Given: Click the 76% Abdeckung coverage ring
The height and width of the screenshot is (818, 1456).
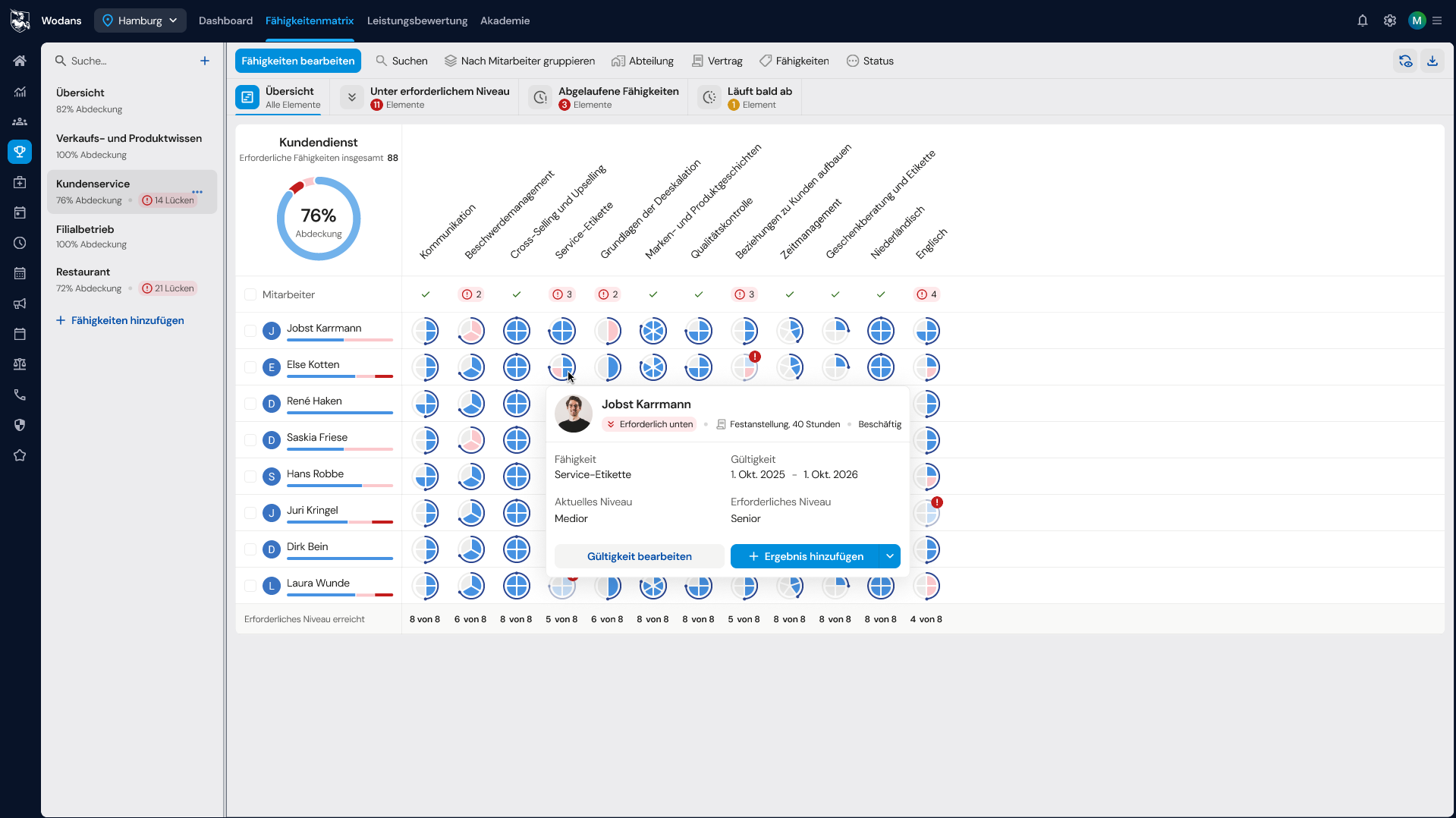Looking at the screenshot, I should coord(319,219).
